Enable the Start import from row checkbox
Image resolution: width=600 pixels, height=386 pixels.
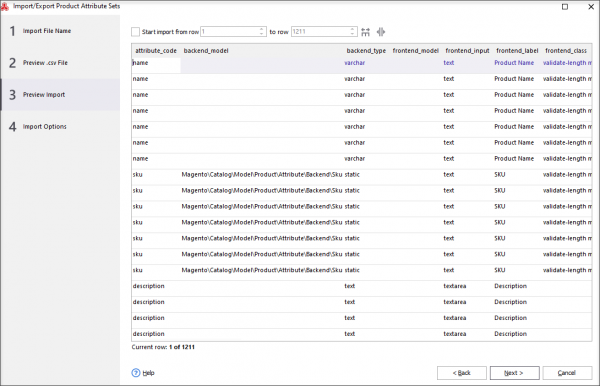135,32
